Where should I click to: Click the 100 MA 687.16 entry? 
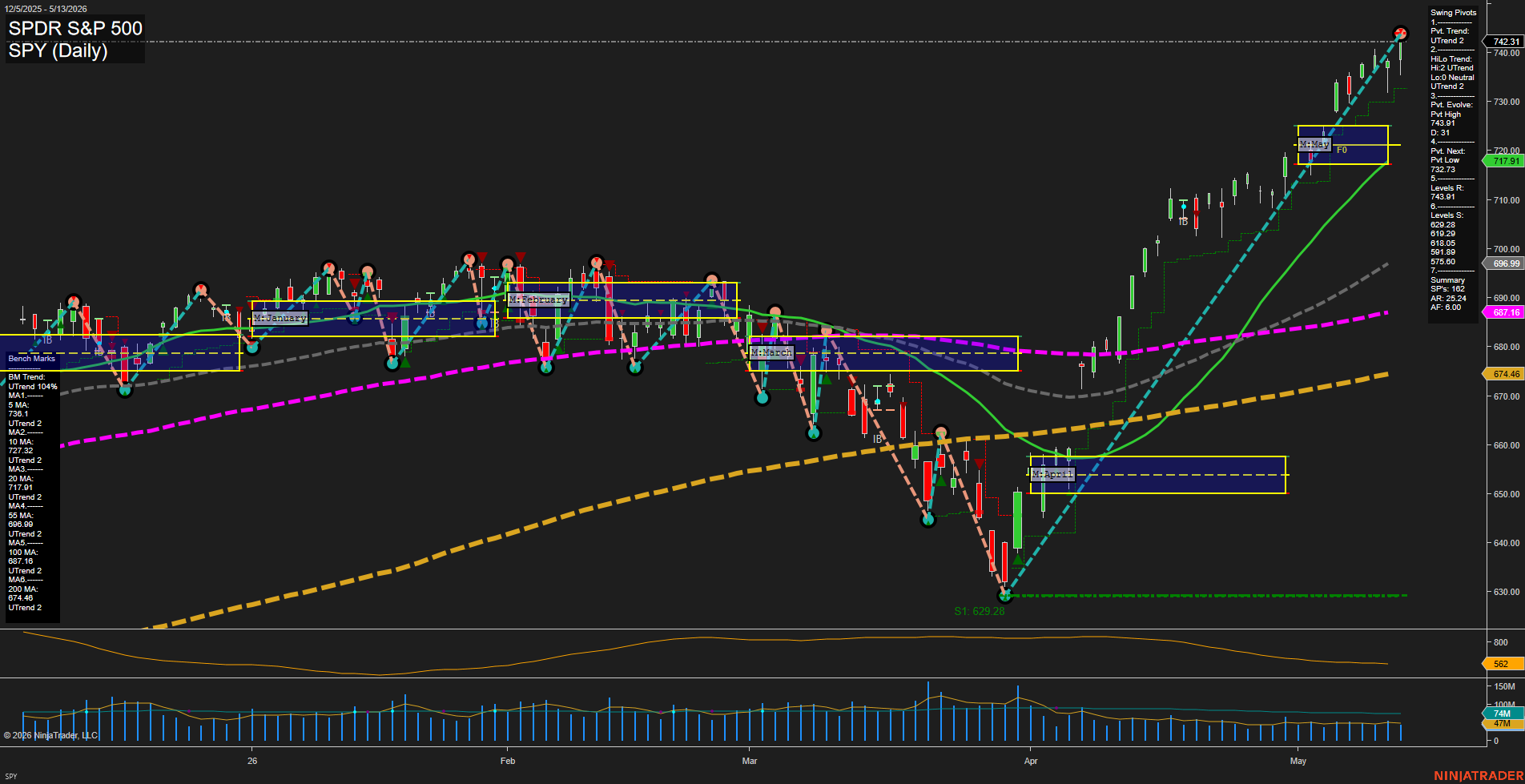22,557
